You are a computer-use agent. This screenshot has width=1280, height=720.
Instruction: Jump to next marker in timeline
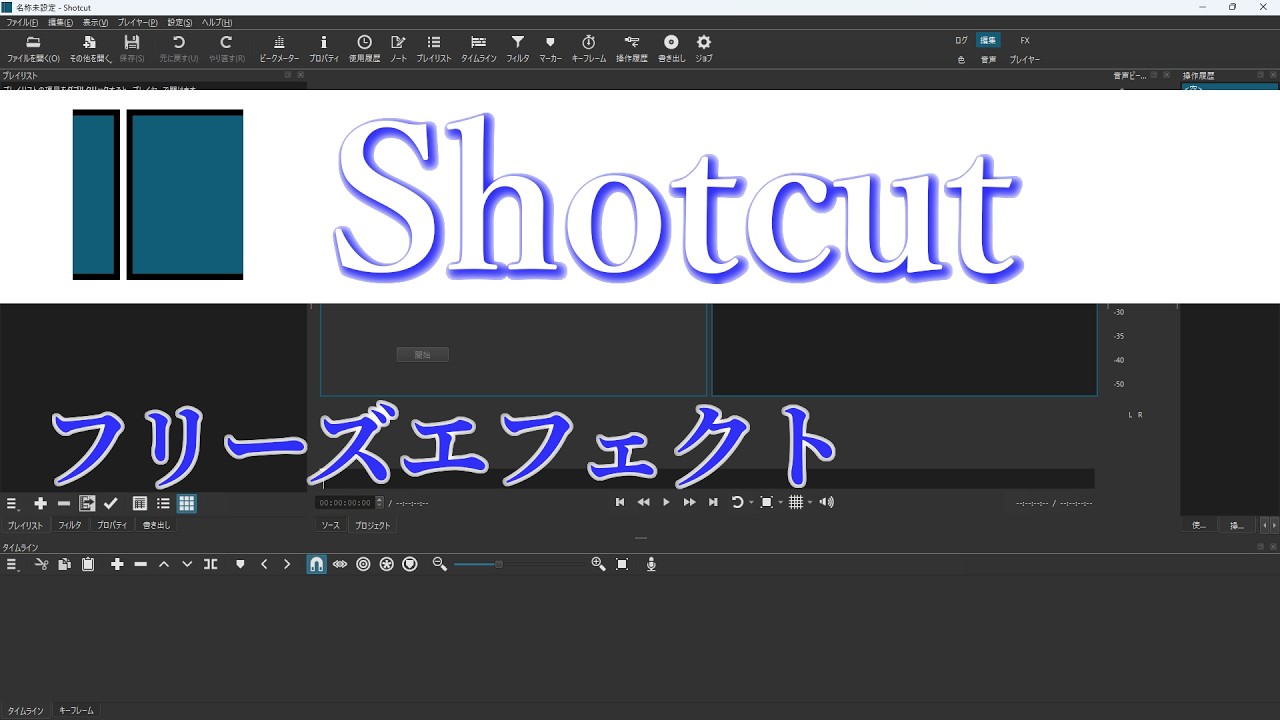[287, 564]
